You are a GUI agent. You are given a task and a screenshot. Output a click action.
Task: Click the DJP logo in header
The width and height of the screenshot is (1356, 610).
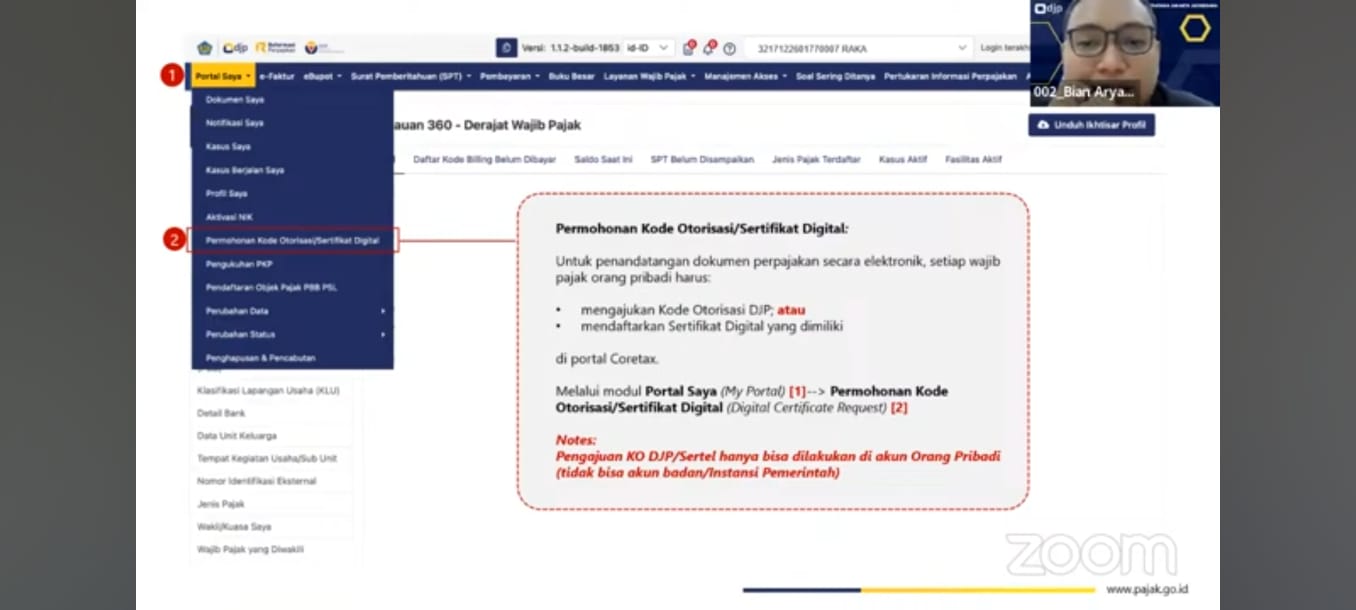point(235,48)
